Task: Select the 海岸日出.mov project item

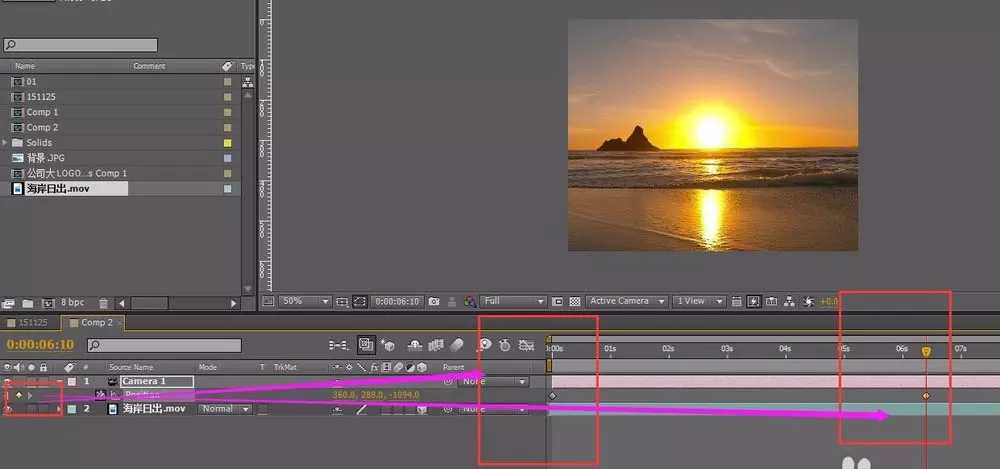Action: pyautogui.click(x=58, y=189)
